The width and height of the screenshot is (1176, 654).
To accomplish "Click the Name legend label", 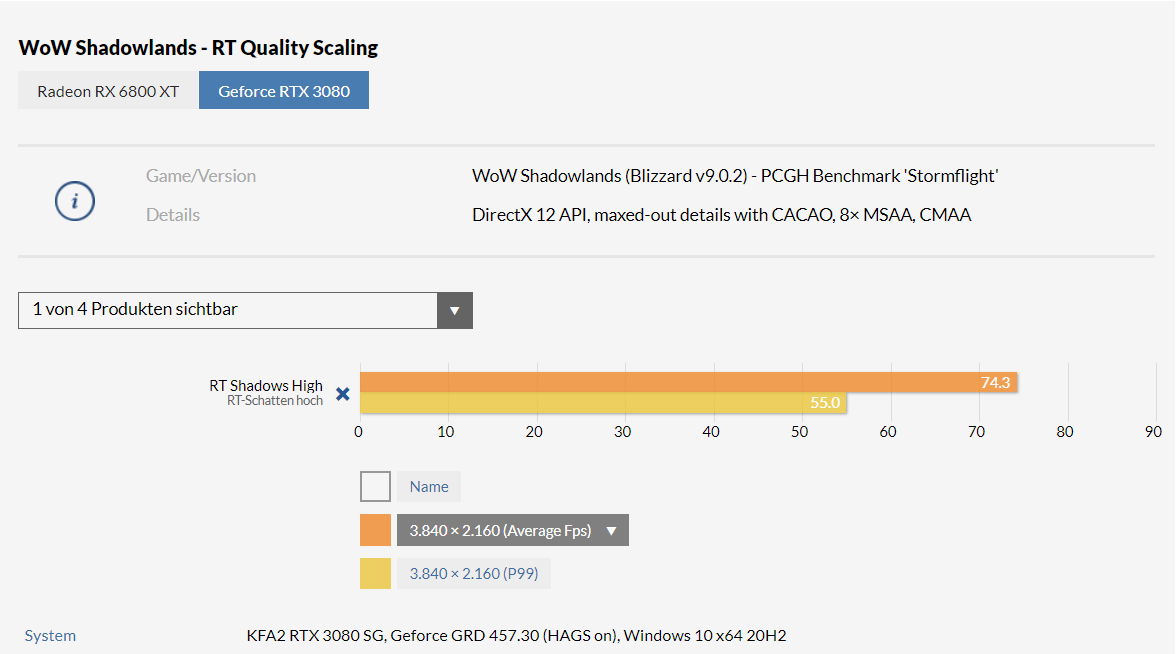I will 429,486.
